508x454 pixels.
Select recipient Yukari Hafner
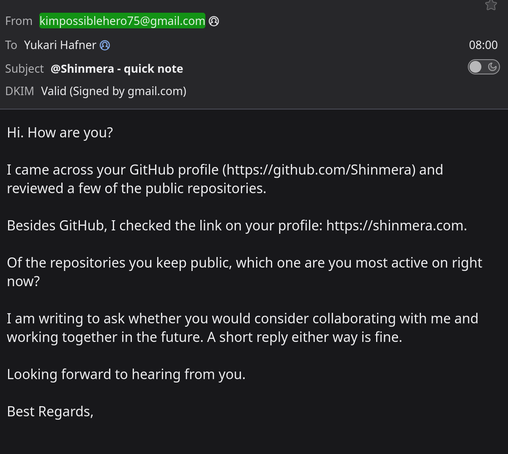[60, 45]
